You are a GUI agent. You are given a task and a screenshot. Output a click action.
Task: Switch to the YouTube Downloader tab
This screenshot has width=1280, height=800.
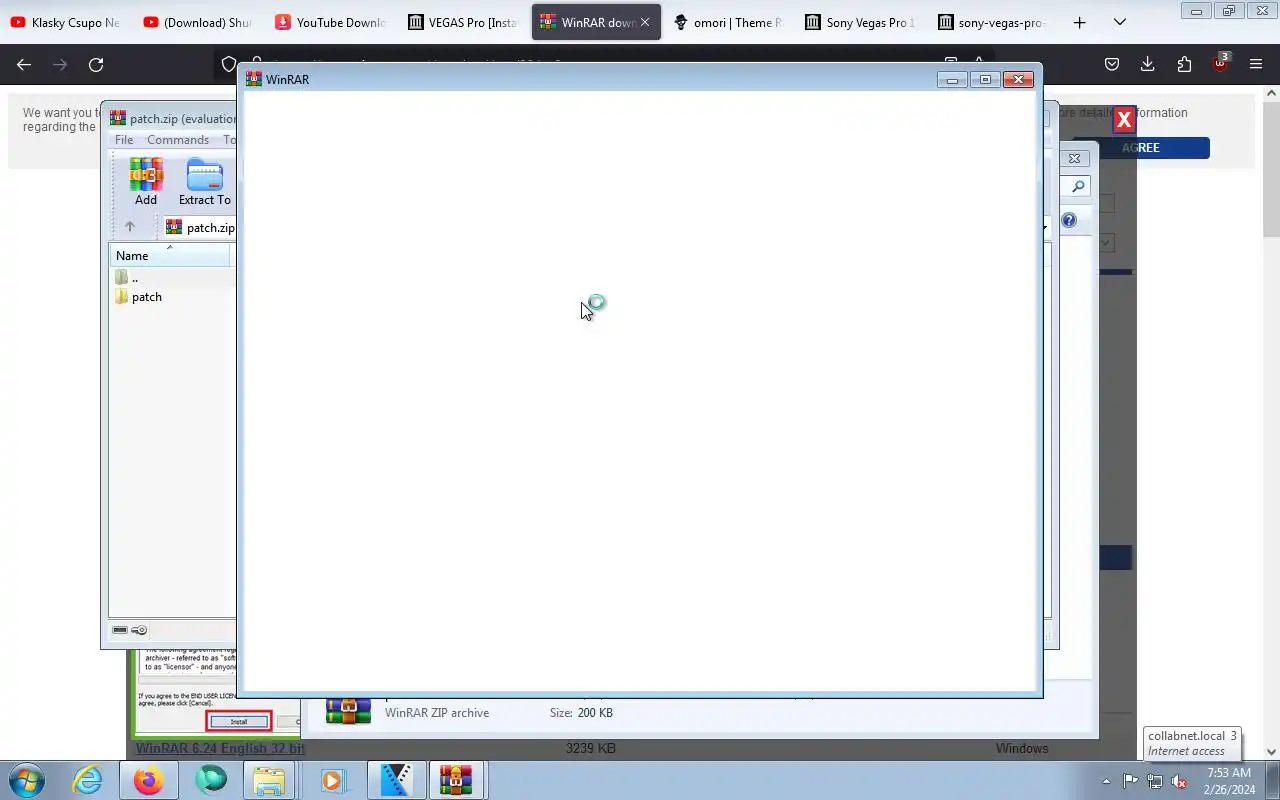330,22
